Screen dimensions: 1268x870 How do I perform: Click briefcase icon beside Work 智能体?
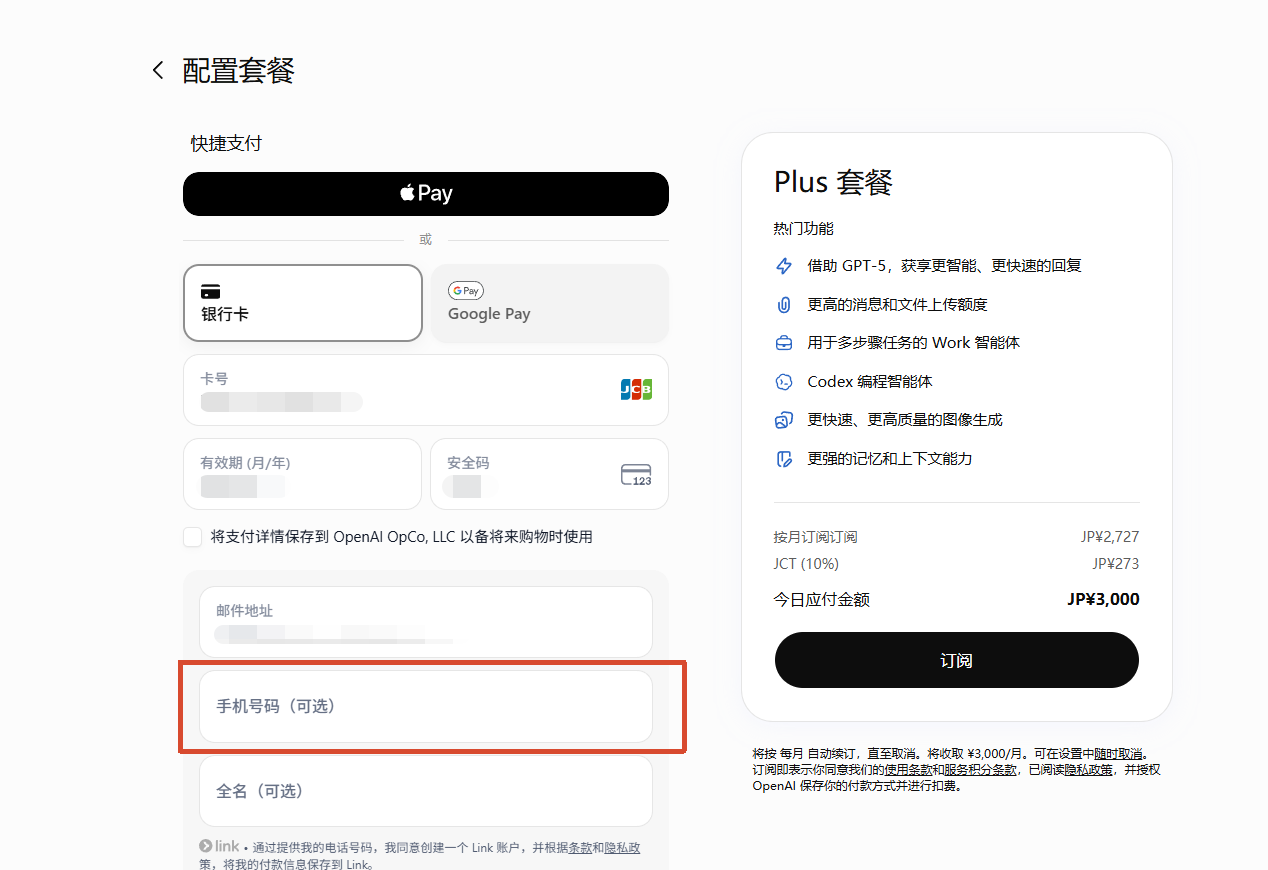pos(784,343)
